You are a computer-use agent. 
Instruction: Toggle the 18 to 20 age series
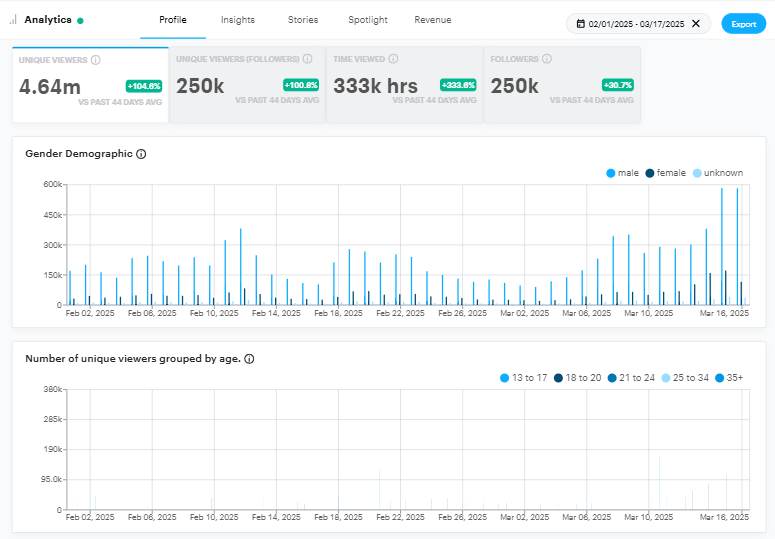[577, 378]
